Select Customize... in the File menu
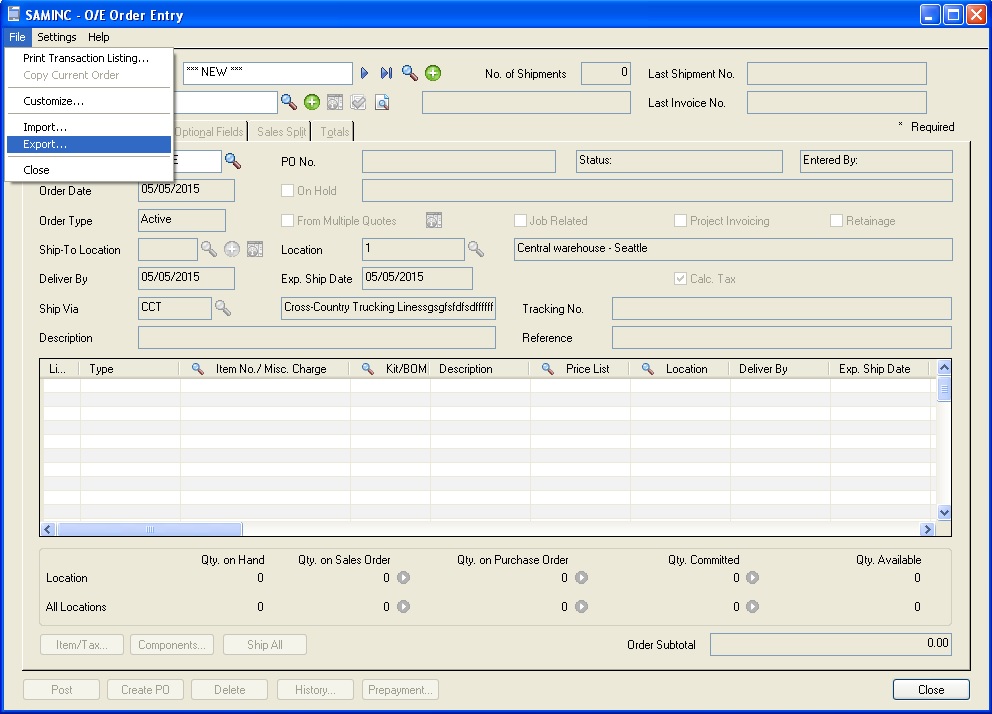 (x=54, y=101)
